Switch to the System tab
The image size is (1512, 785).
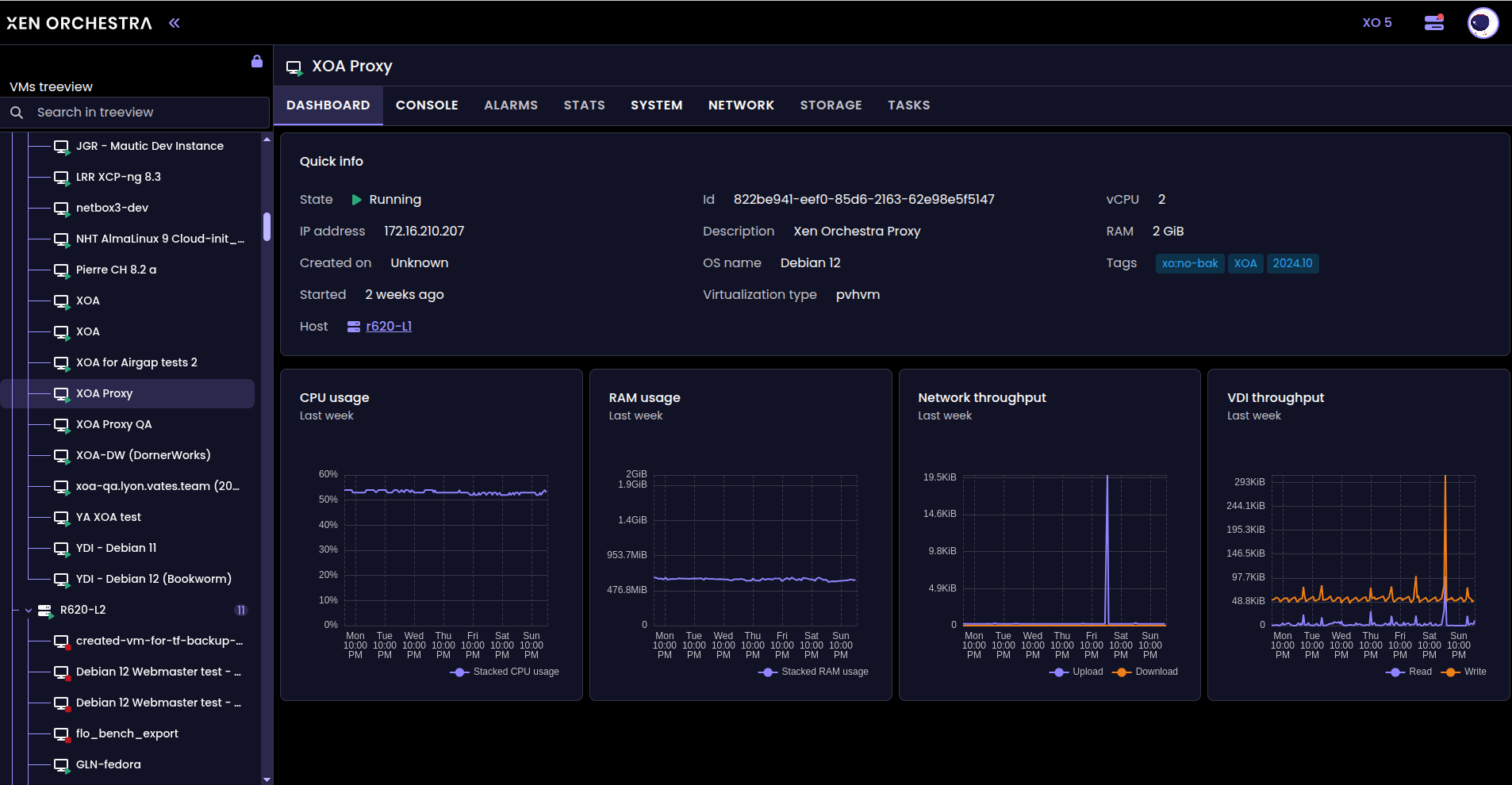click(657, 105)
